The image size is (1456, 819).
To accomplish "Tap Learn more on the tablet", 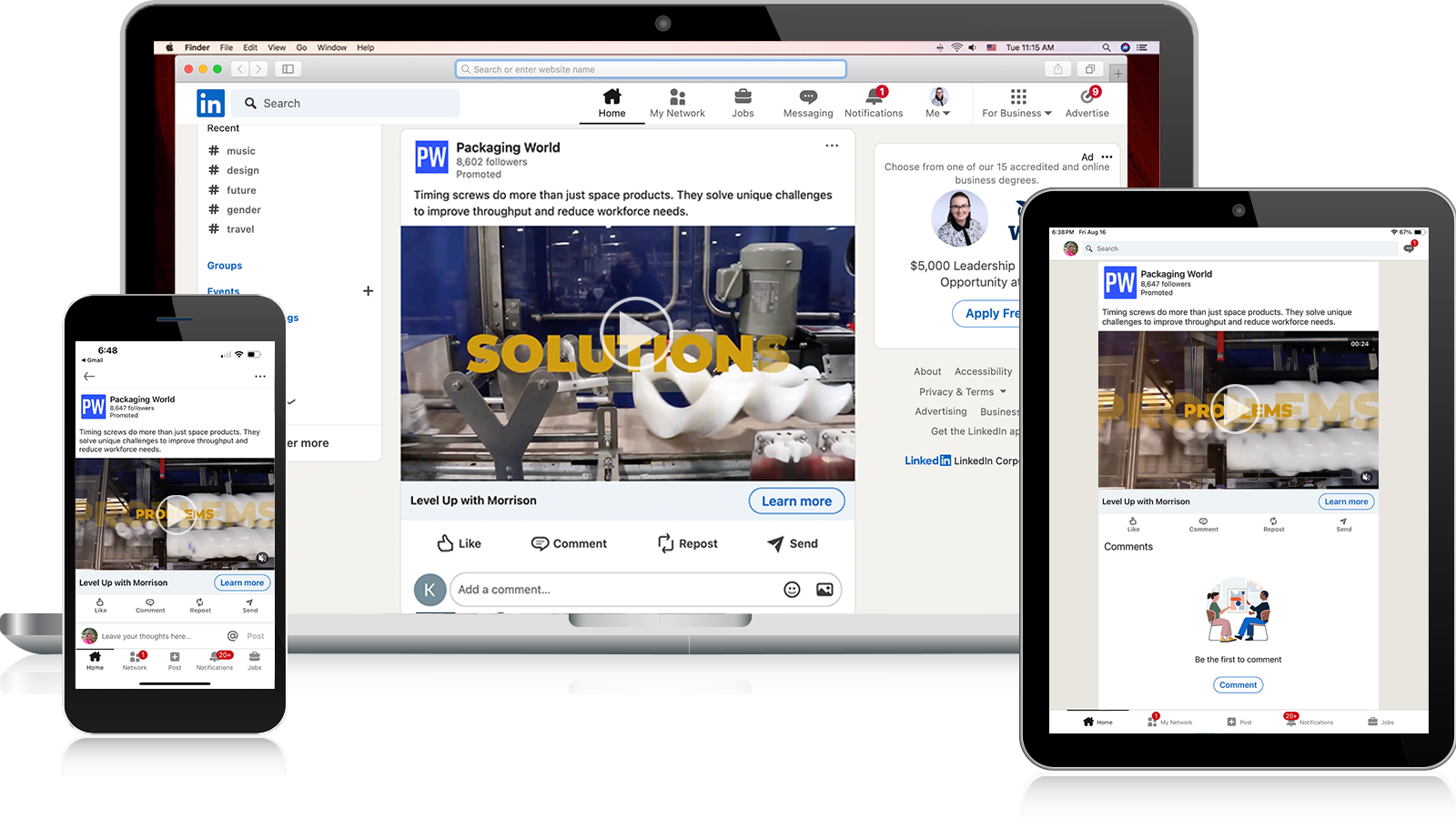I will pos(1346,501).
